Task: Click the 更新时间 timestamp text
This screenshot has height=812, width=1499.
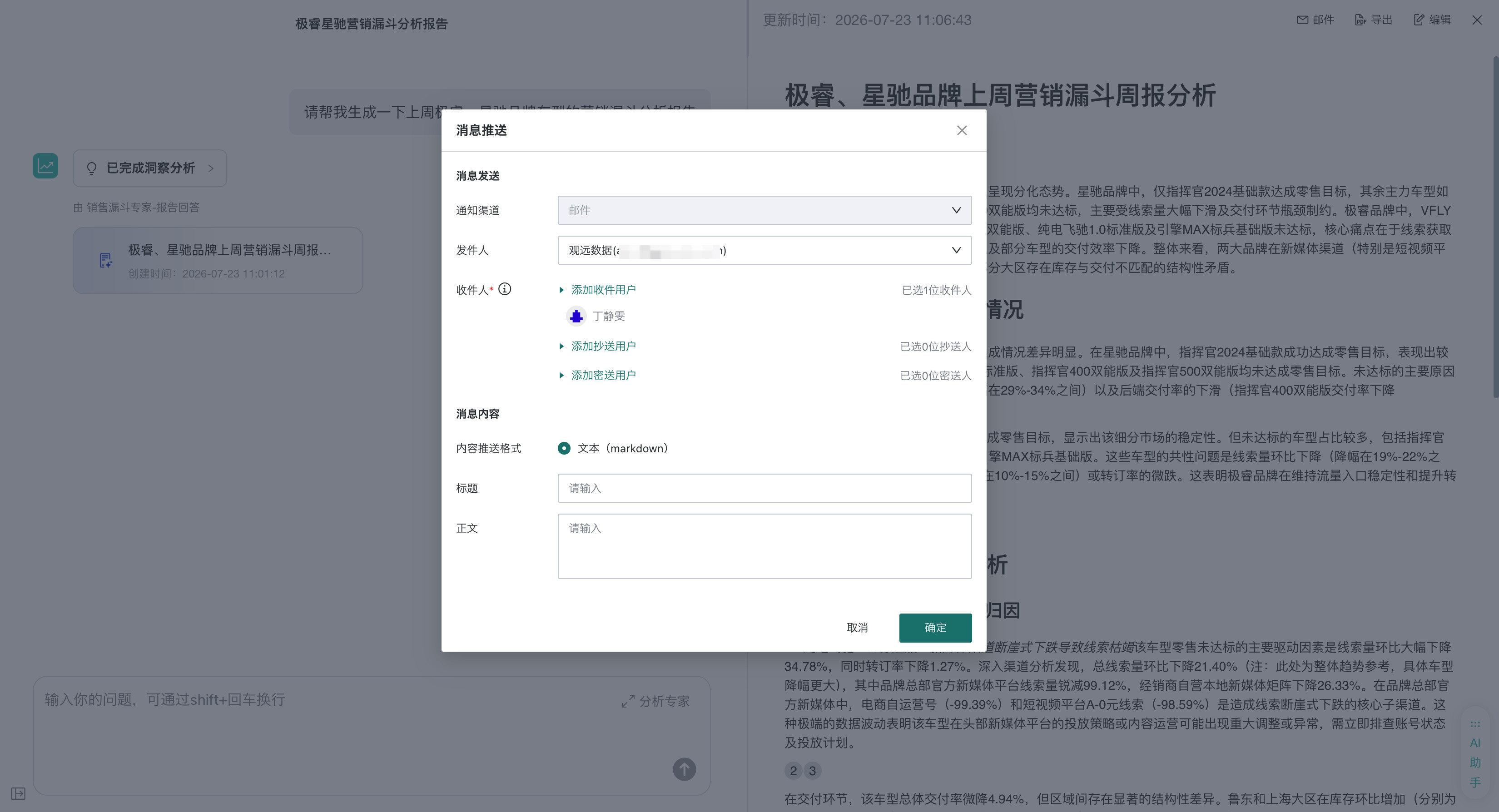Action: coord(867,20)
